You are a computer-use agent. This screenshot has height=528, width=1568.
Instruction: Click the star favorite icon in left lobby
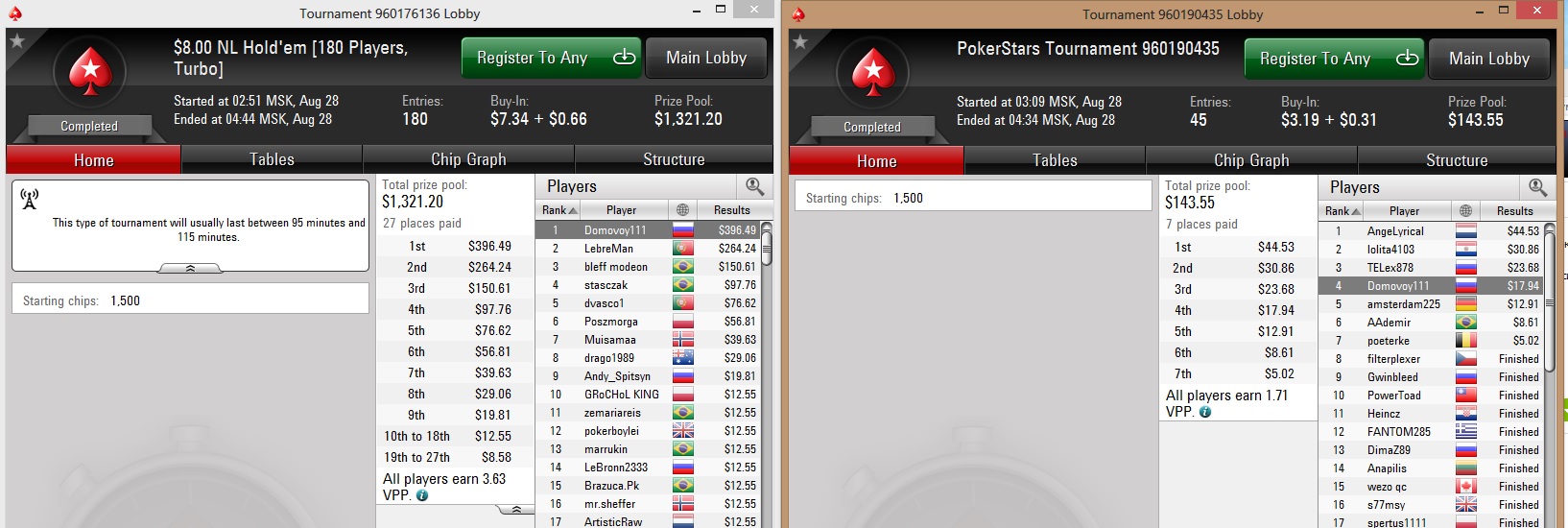(x=16, y=40)
